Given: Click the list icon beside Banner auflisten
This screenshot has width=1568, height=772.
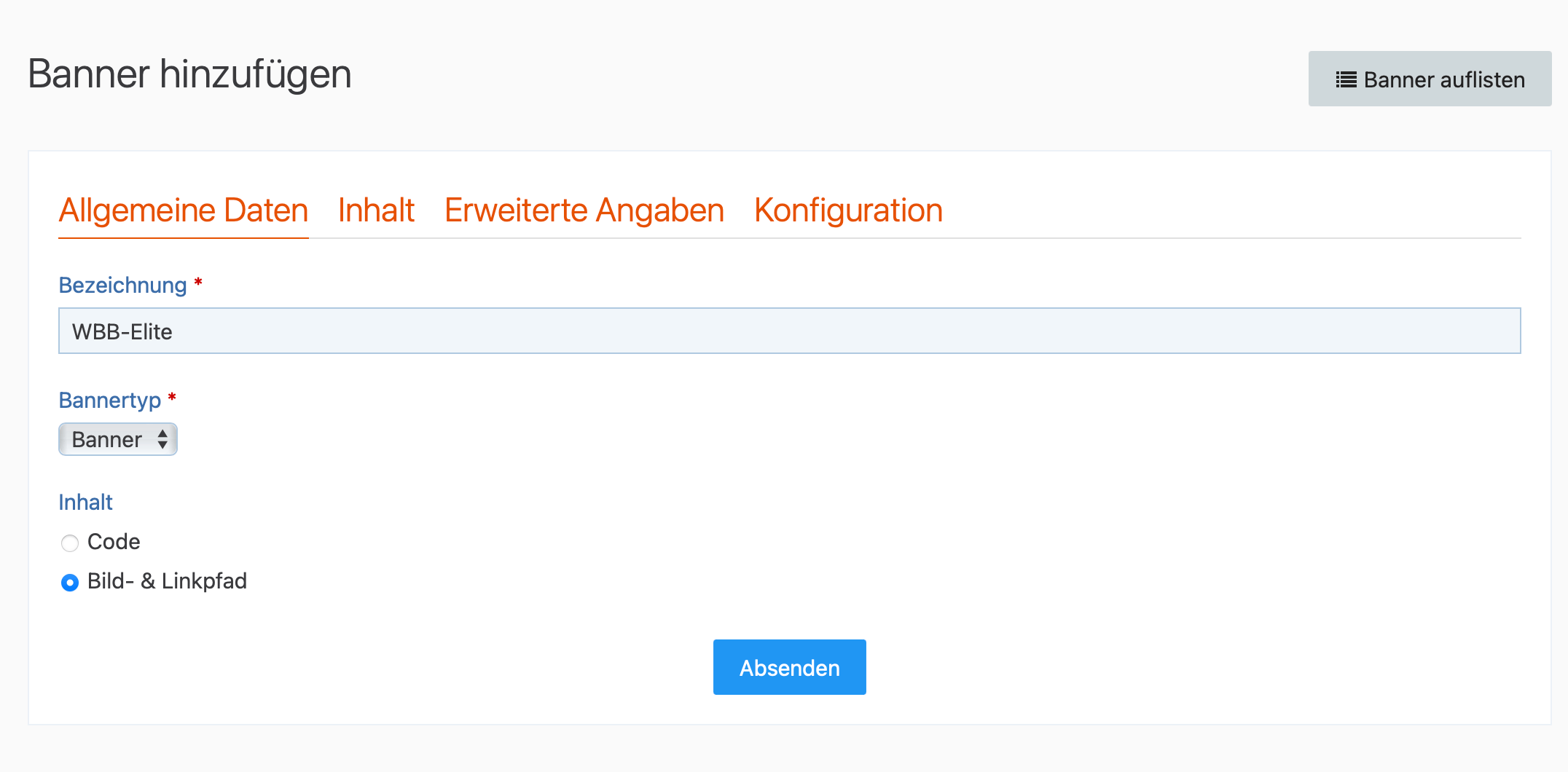Looking at the screenshot, I should coord(1346,79).
